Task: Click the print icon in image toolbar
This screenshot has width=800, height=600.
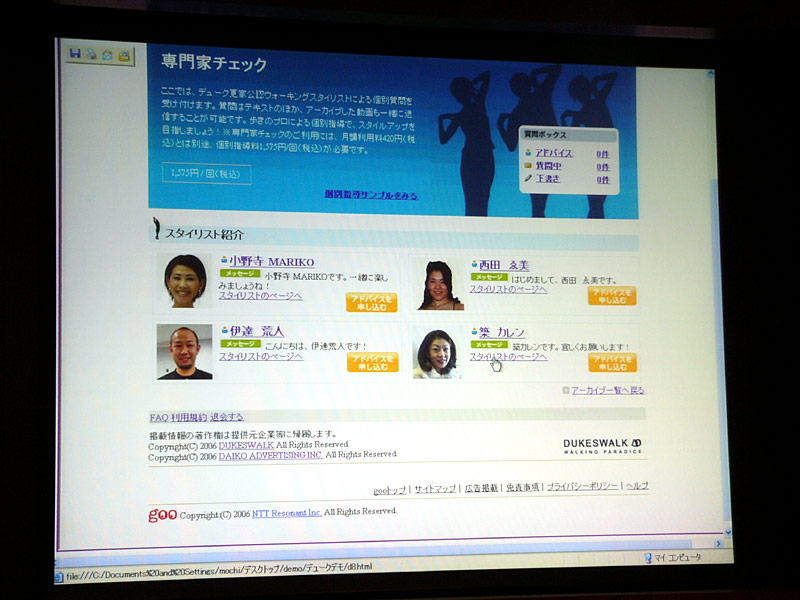Action: pyautogui.click(x=91, y=54)
